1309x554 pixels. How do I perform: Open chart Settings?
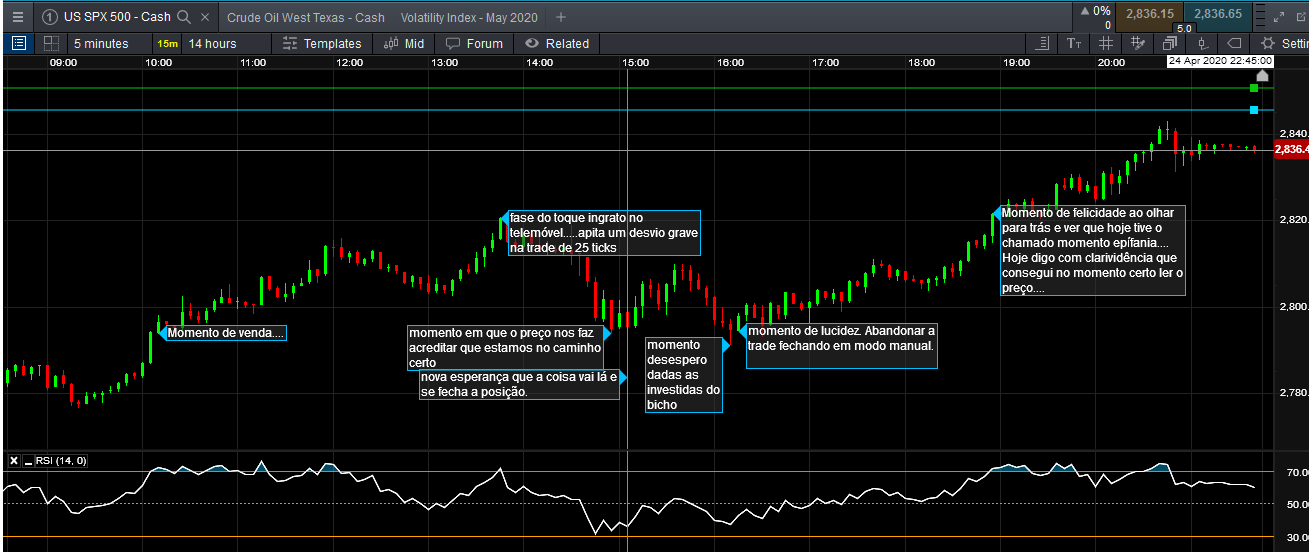(x=1284, y=43)
